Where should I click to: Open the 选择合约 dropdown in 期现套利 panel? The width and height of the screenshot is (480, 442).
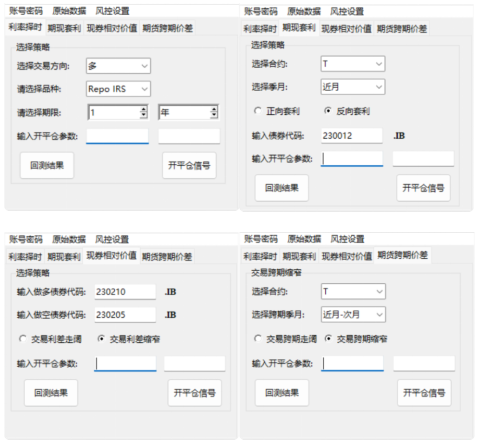[x=353, y=64]
